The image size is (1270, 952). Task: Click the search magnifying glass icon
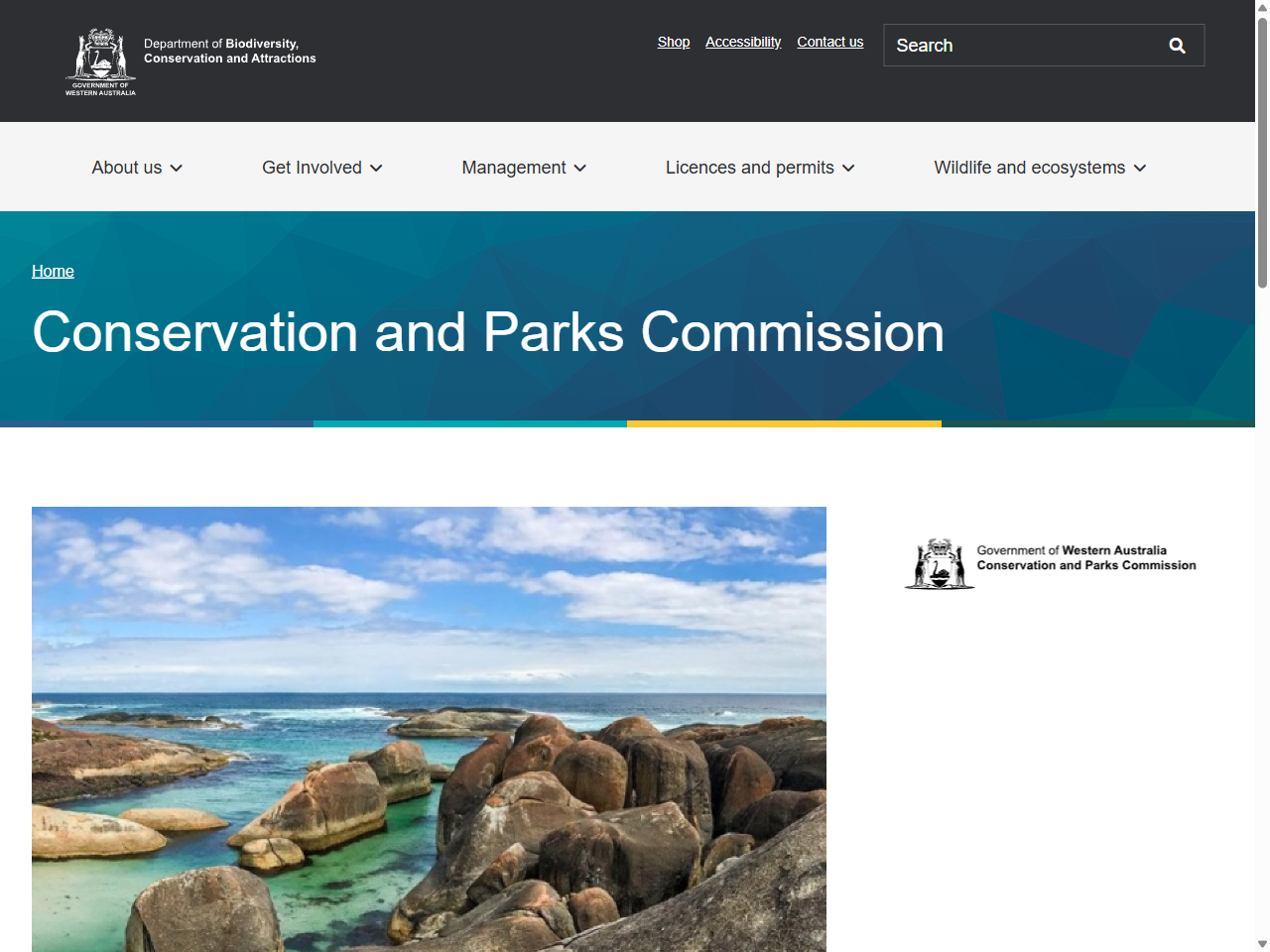tap(1177, 45)
